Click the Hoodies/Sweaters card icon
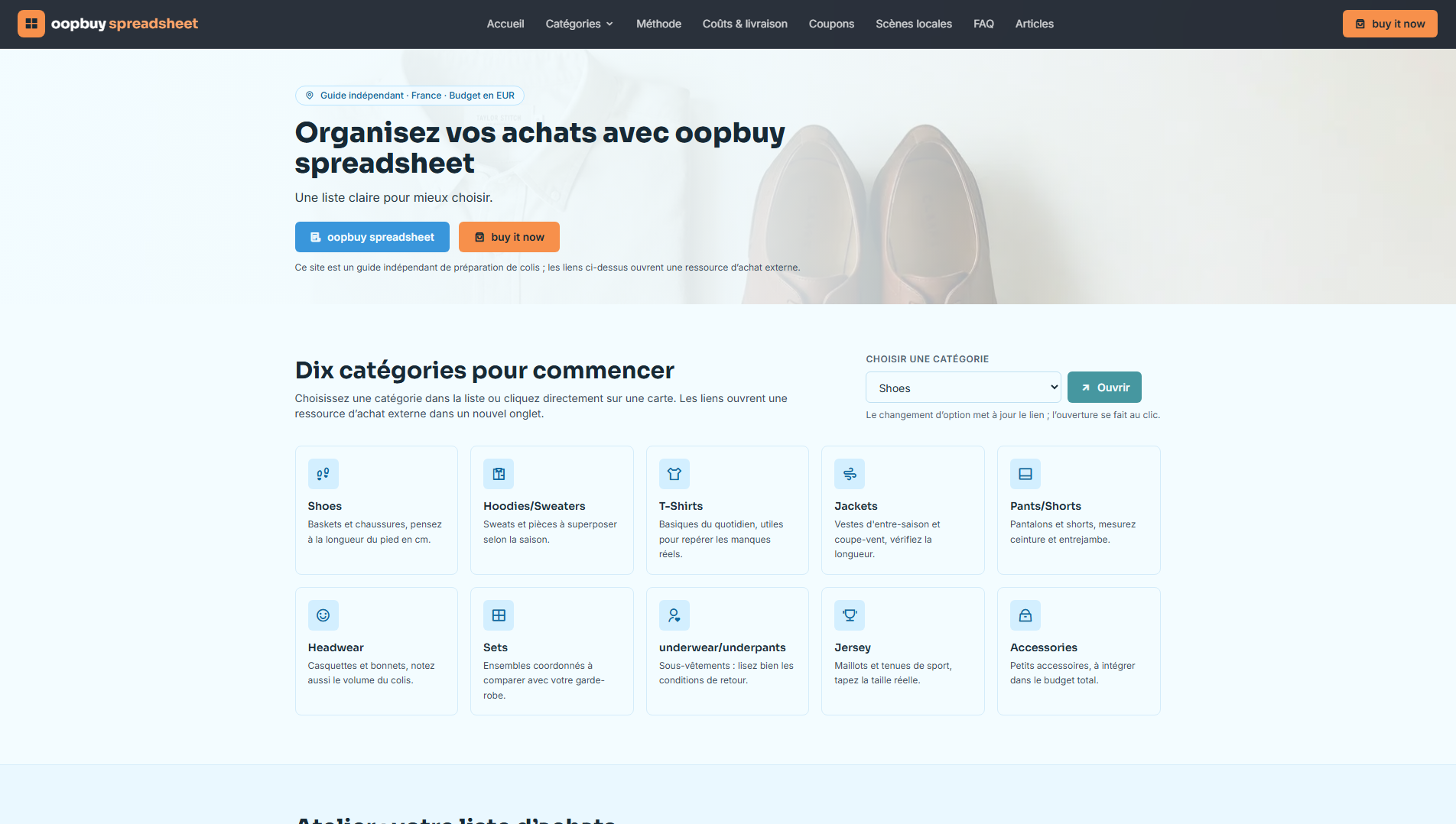 pyautogui.click(x=499, y=474)
